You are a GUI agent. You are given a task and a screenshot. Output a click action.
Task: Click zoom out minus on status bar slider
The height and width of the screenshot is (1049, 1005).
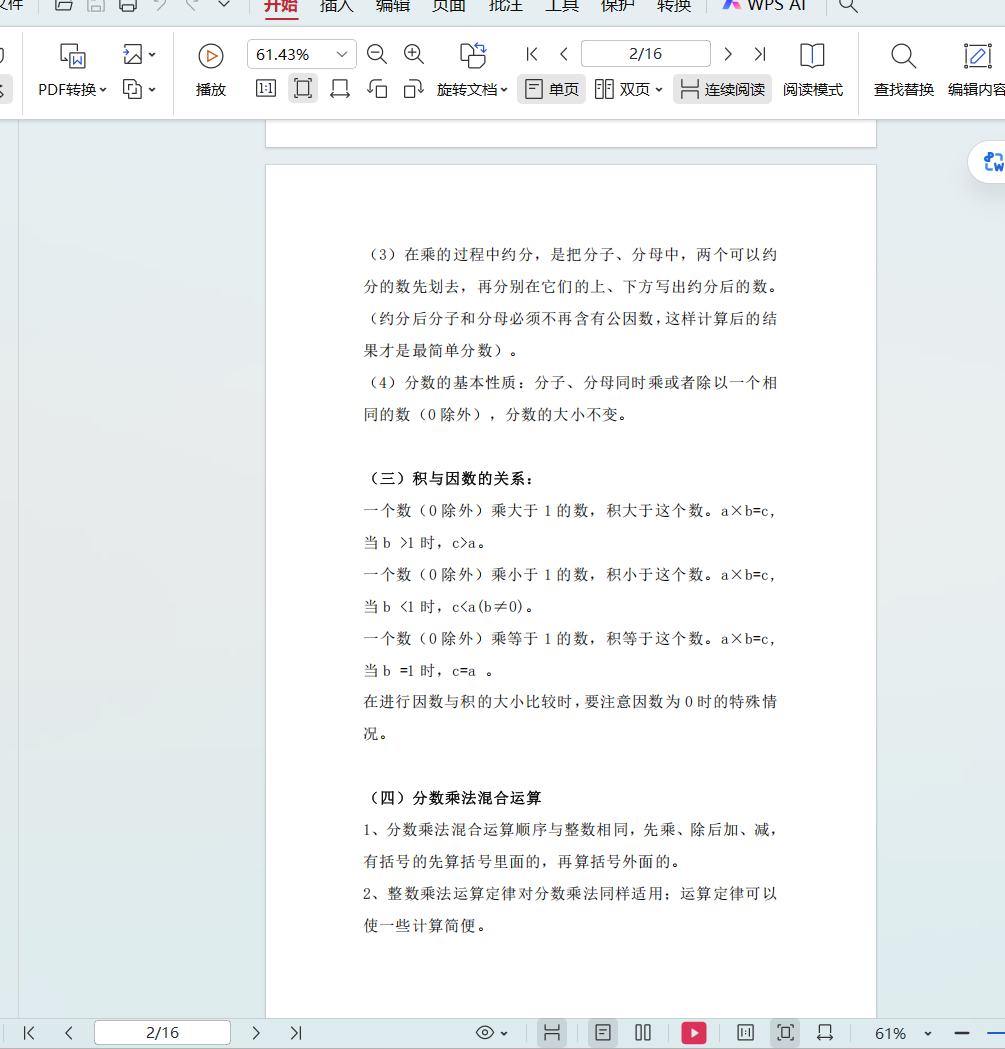(x=962, y=1033)
